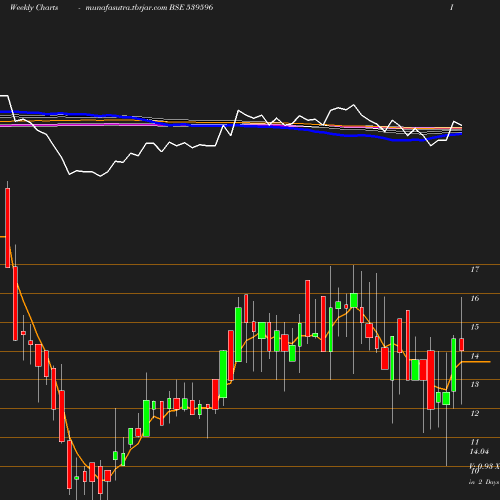
Task: Click the '14.04' last price value
Action: [x=479, y=452]
